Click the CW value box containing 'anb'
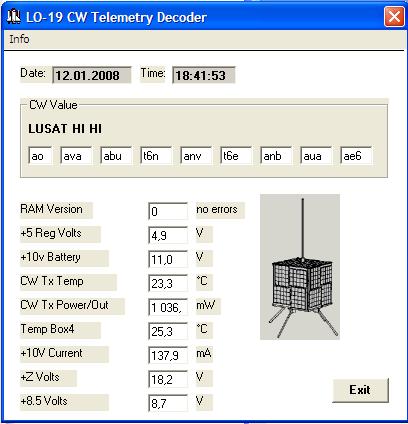Screen dimensions: 408x424 pyautogui.click(x=276, y=156)
